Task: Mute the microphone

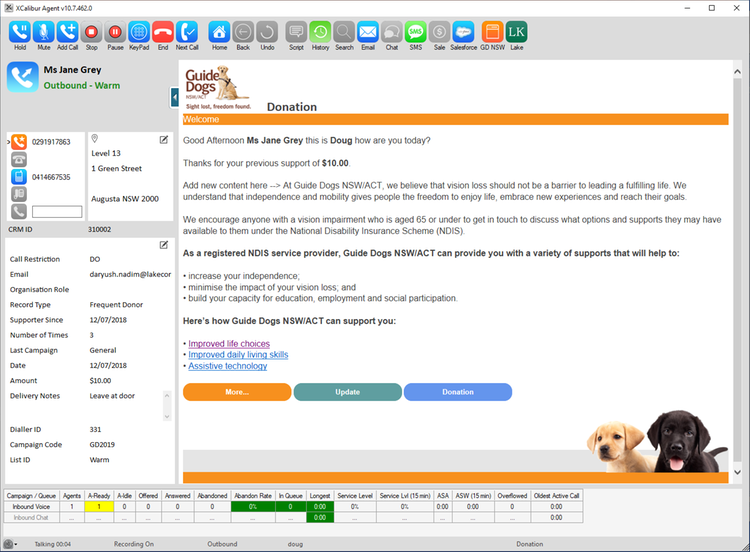Action: [x=44, y=33]
